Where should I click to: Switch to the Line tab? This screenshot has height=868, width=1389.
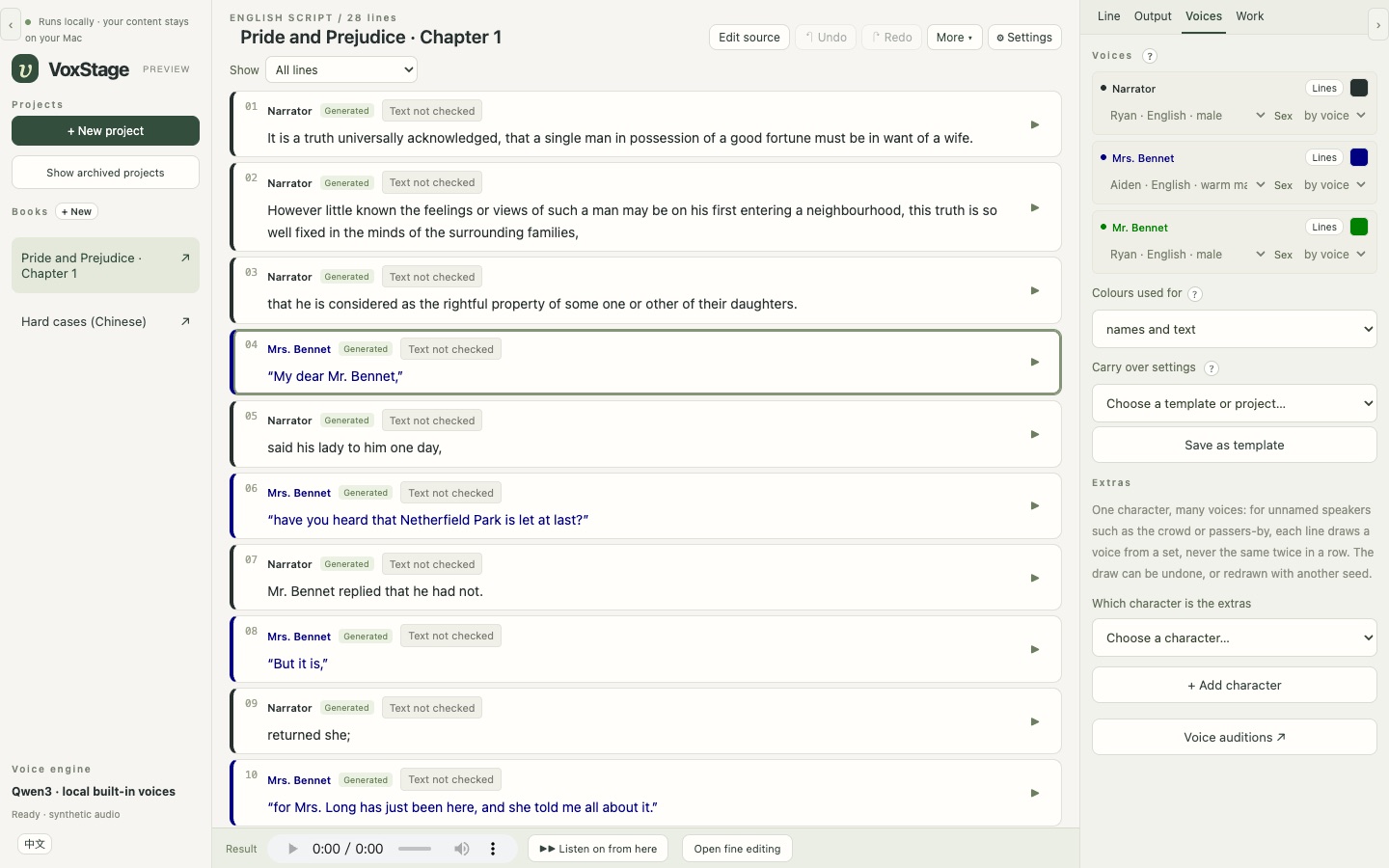click(1109, 16)
